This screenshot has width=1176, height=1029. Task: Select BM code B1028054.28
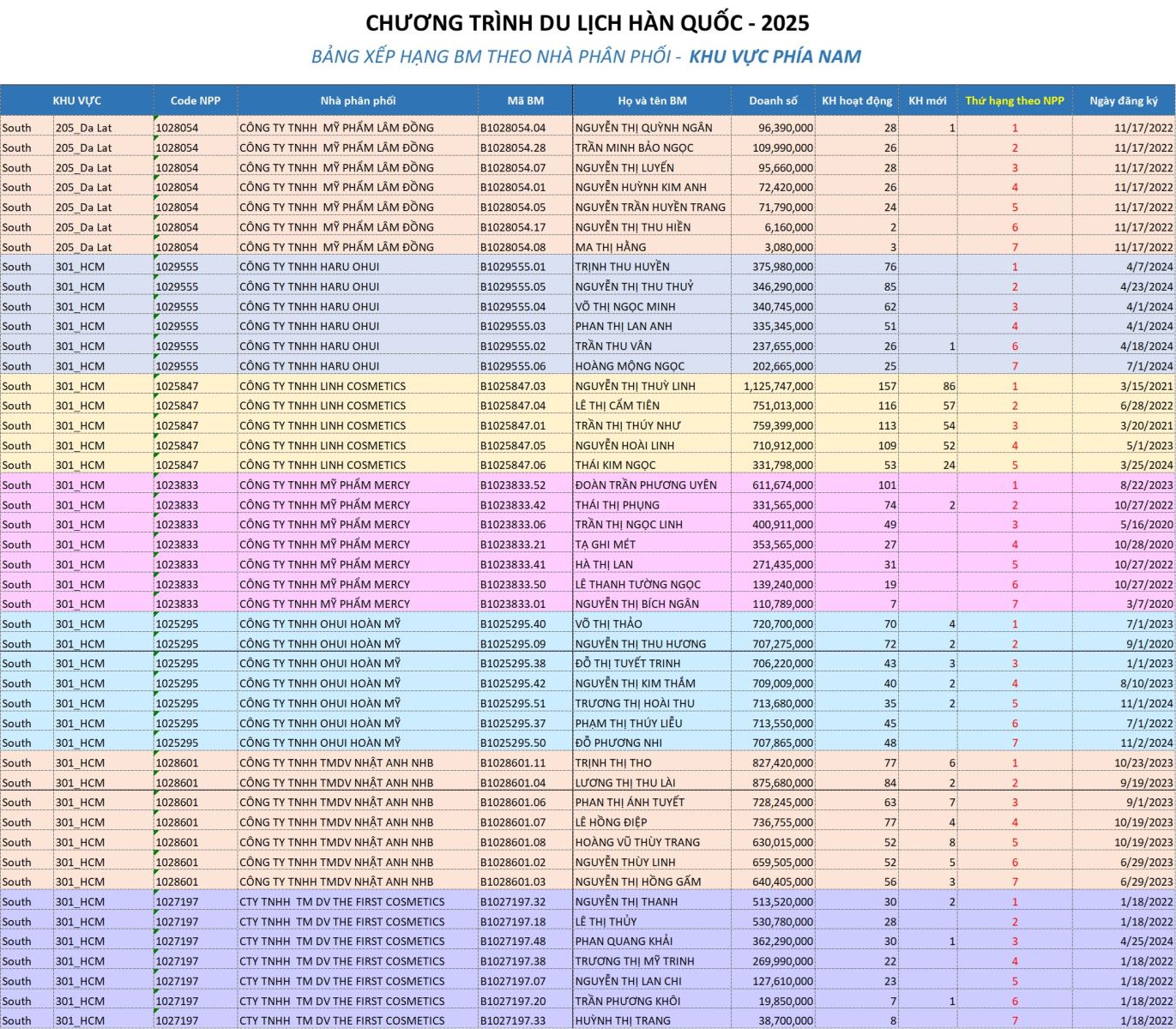pyautogui.click(x=513, y=147)
